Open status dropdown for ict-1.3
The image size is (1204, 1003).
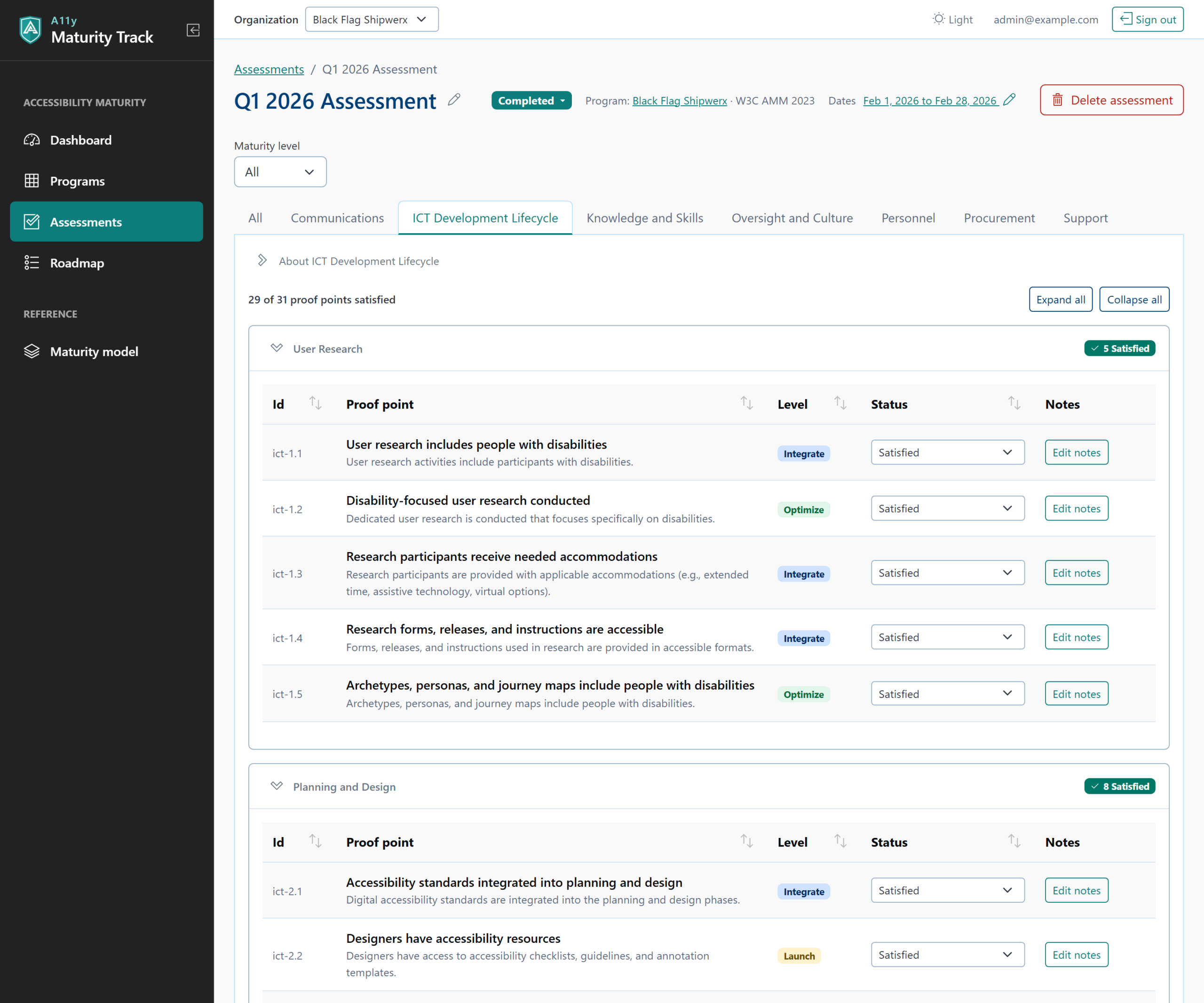948,573
